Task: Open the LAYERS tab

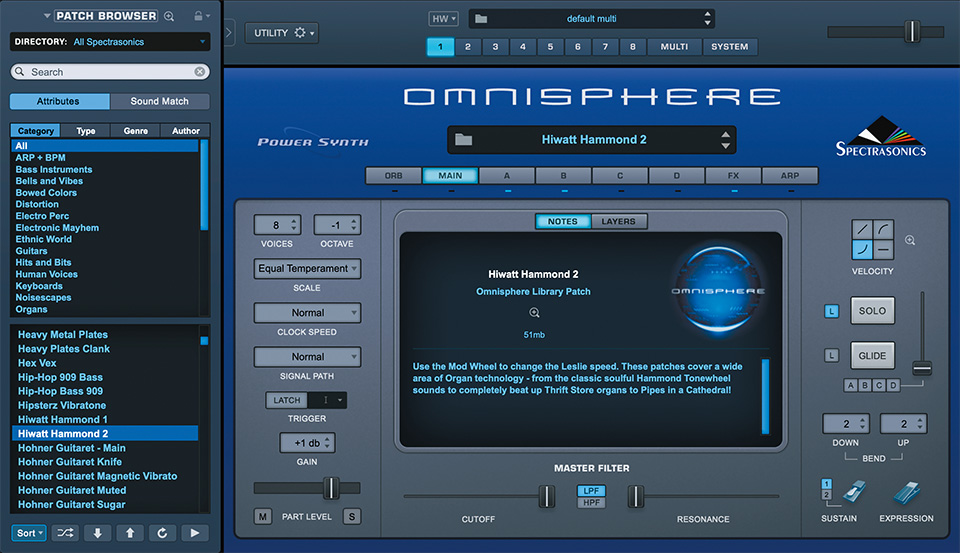Action: point(618,221)
